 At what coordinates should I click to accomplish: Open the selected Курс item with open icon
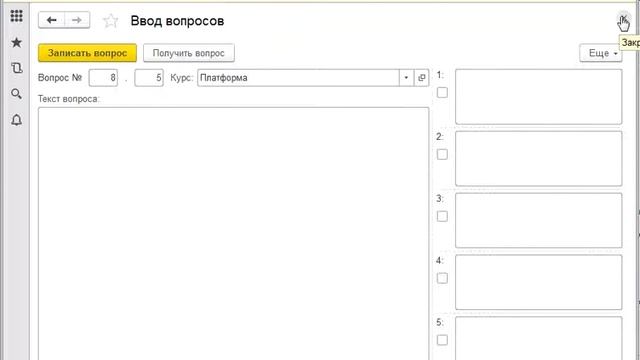(x=422, y=78)
